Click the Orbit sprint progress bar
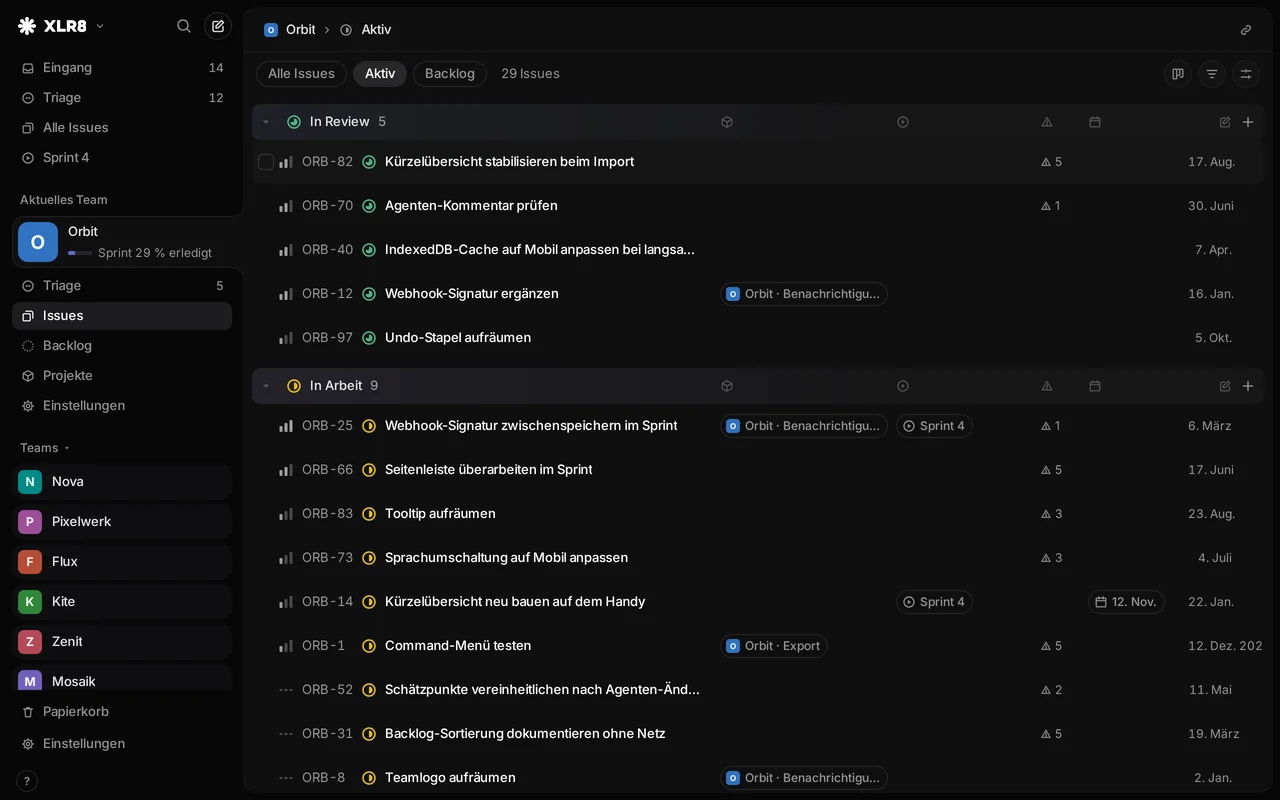Viewport: 1280px width, 800px height. tap(80, 253)
